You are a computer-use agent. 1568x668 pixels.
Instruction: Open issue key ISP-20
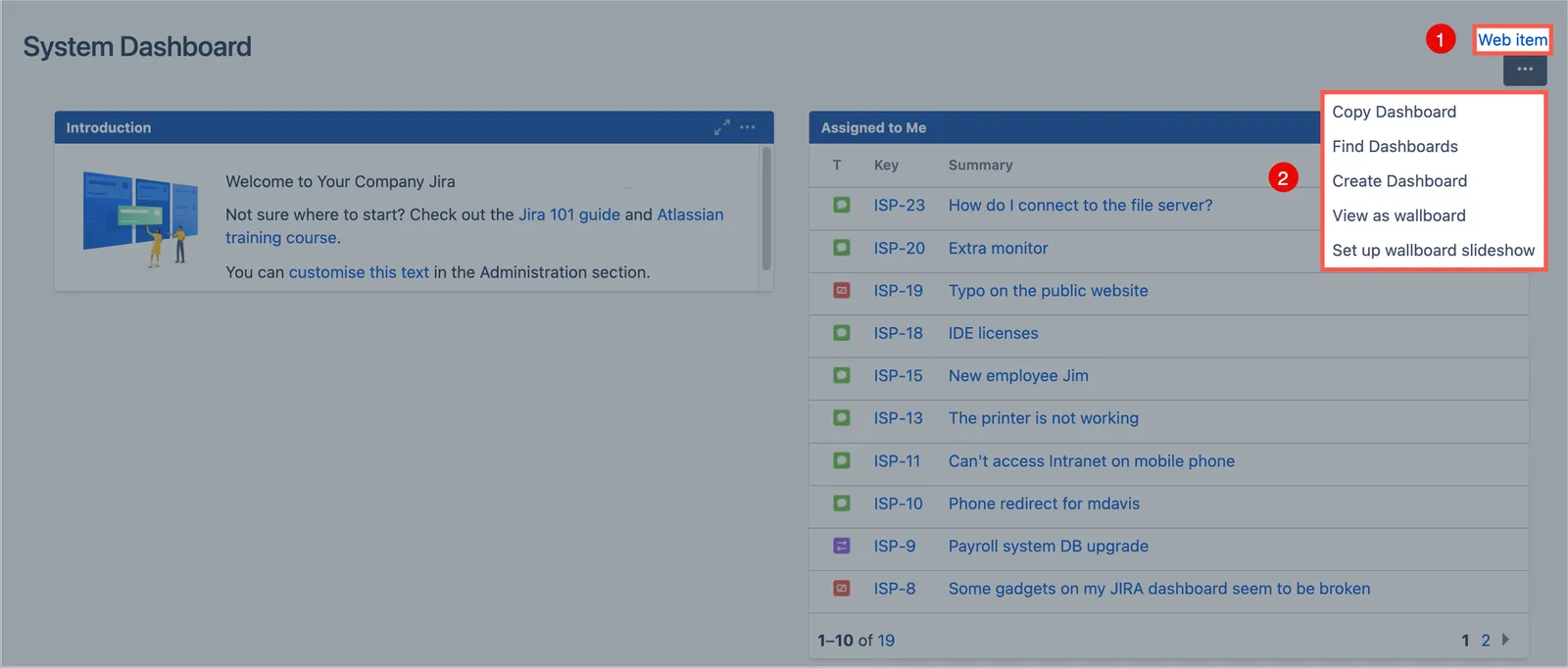tap(900, 249)
